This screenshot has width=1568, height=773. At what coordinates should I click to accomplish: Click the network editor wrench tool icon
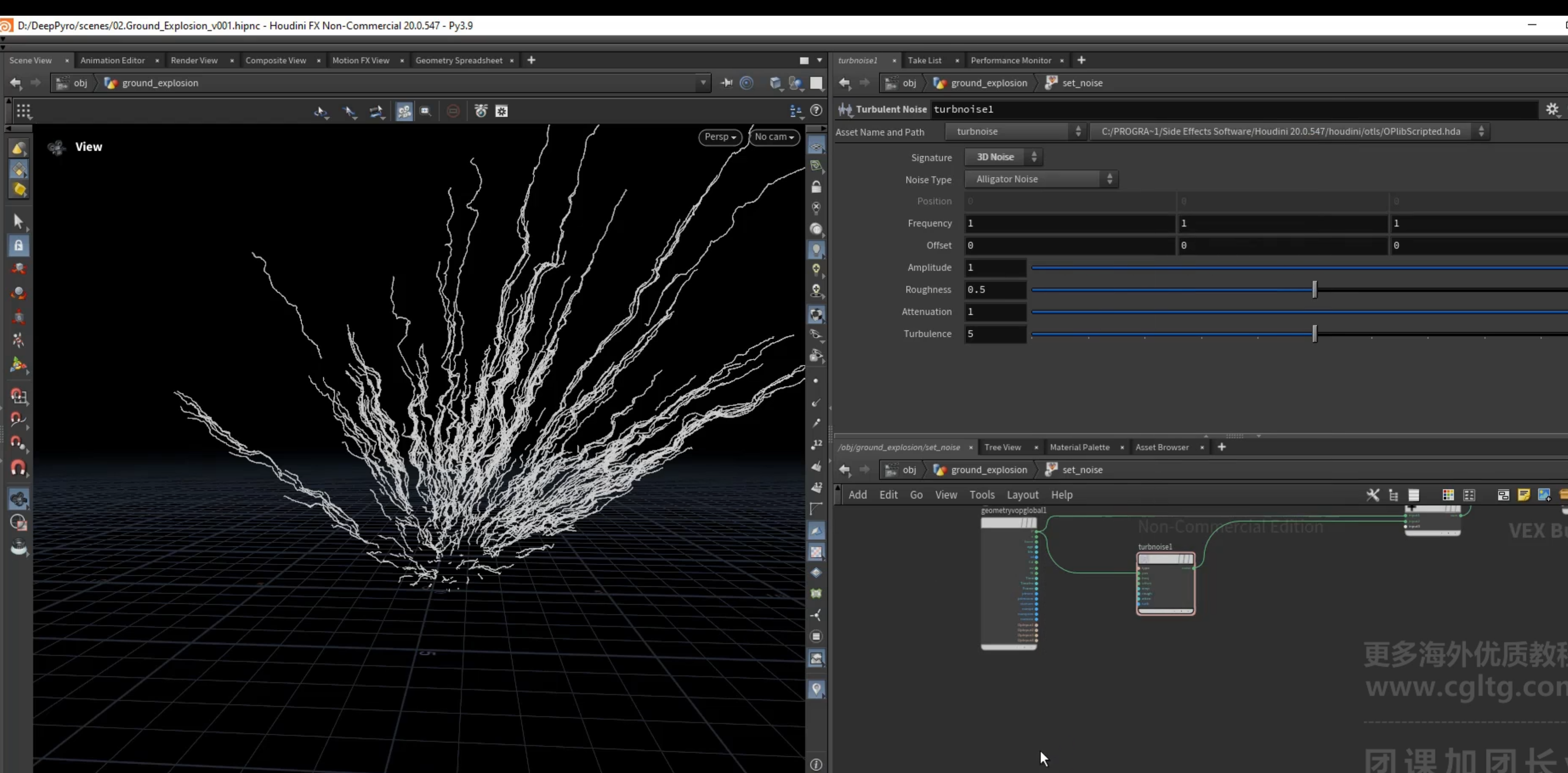point(1372,495)
